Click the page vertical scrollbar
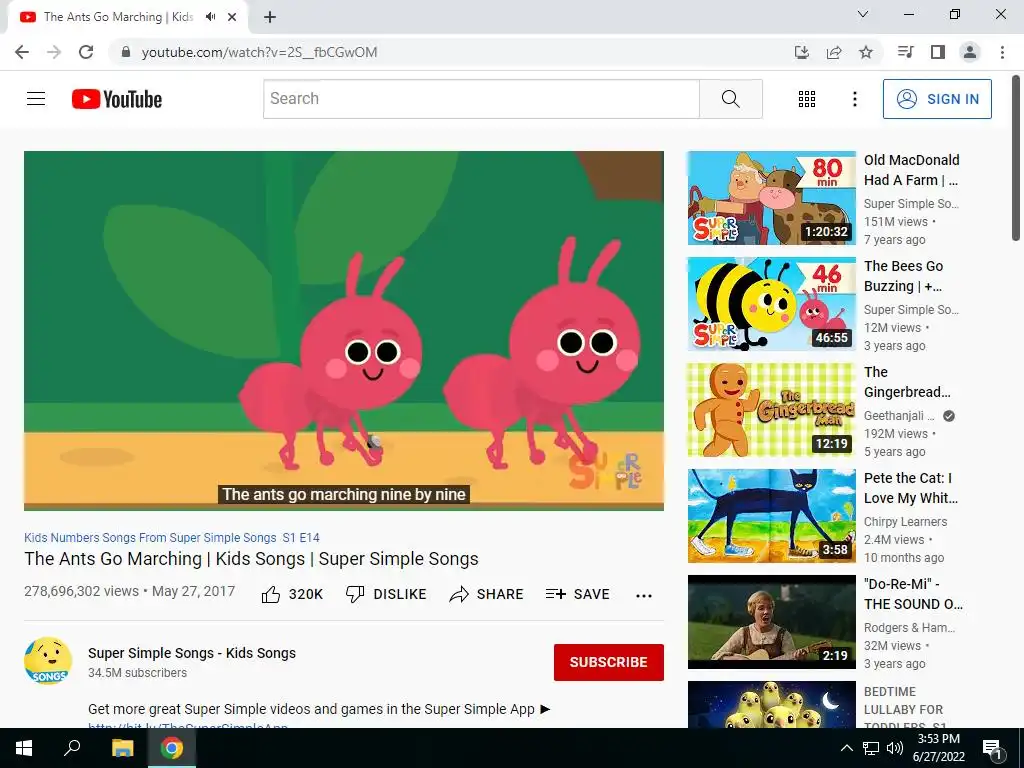Screen dimensions: 1024x768 pos(1017,159)
